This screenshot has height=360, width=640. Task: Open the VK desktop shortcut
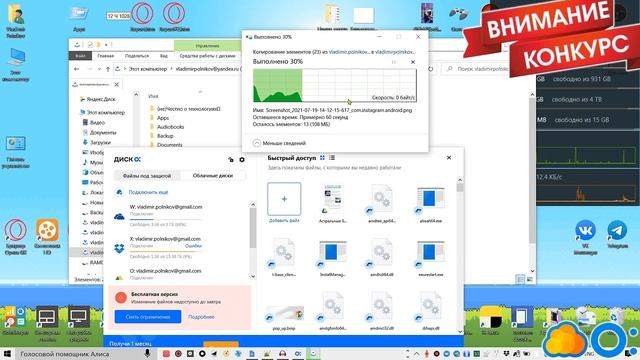tap(585, 237)
